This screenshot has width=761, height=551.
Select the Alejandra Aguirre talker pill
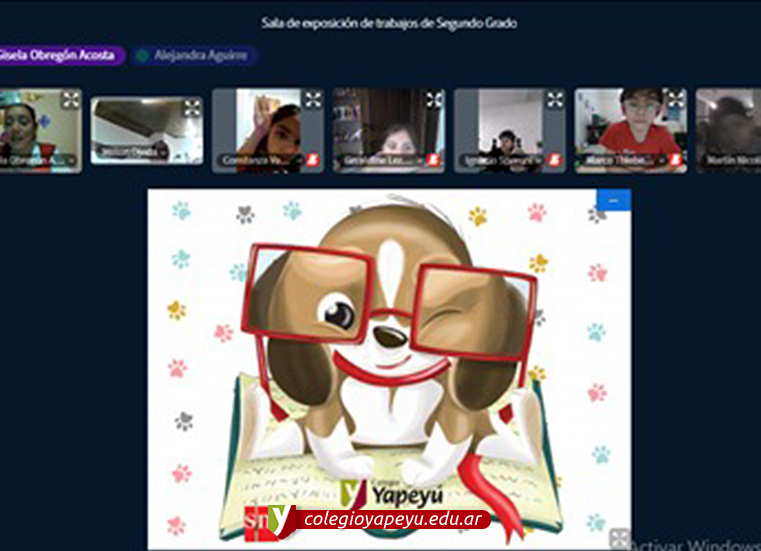point(196,56)
